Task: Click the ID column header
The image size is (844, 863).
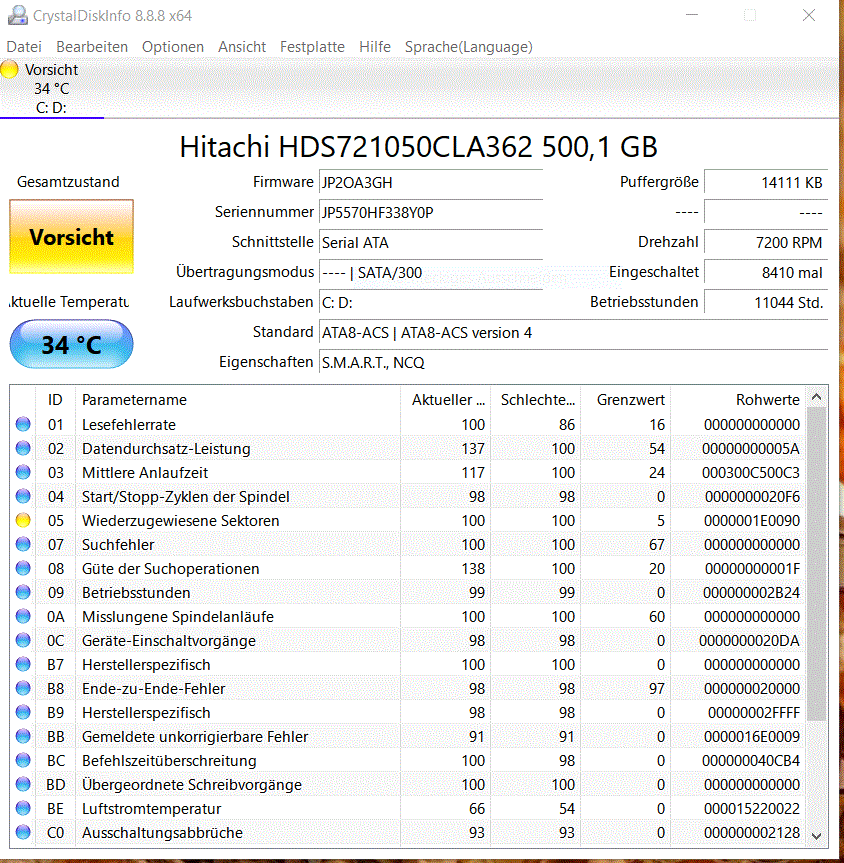Action: pyautogui.click(x=55, y=400)
